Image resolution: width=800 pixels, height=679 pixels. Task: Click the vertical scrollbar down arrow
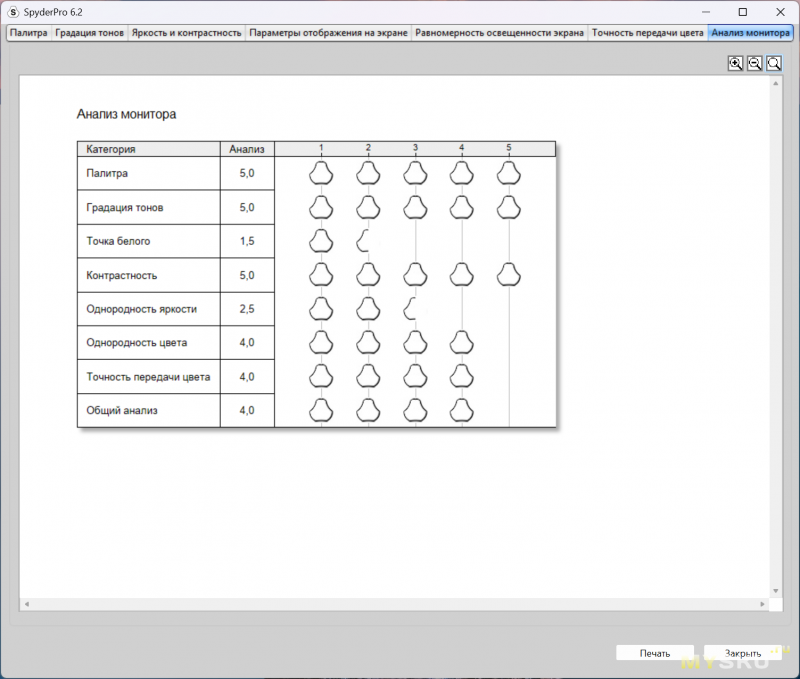coord(776,591)
